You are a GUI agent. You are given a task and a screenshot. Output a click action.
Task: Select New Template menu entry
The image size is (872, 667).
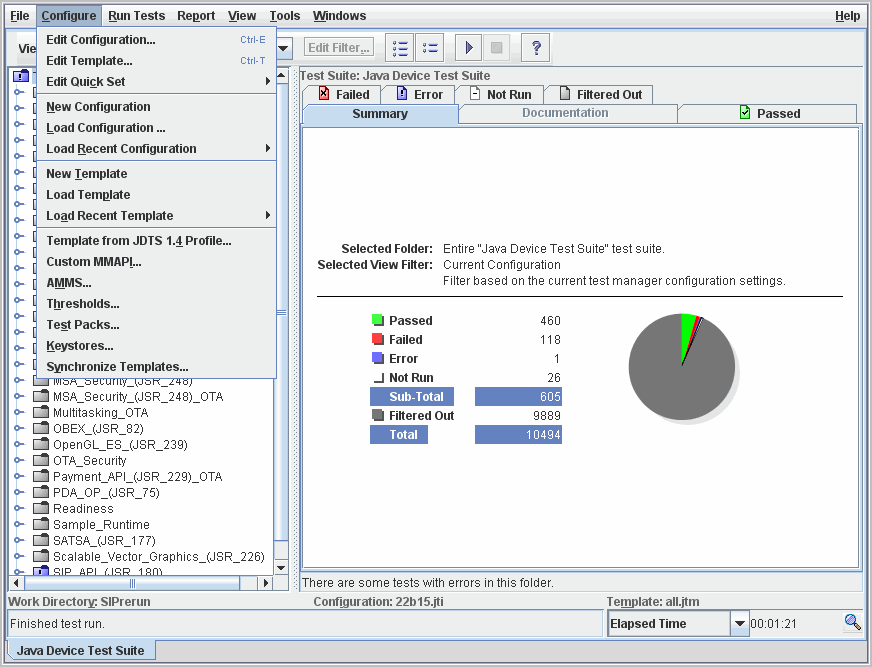(157, 174)
